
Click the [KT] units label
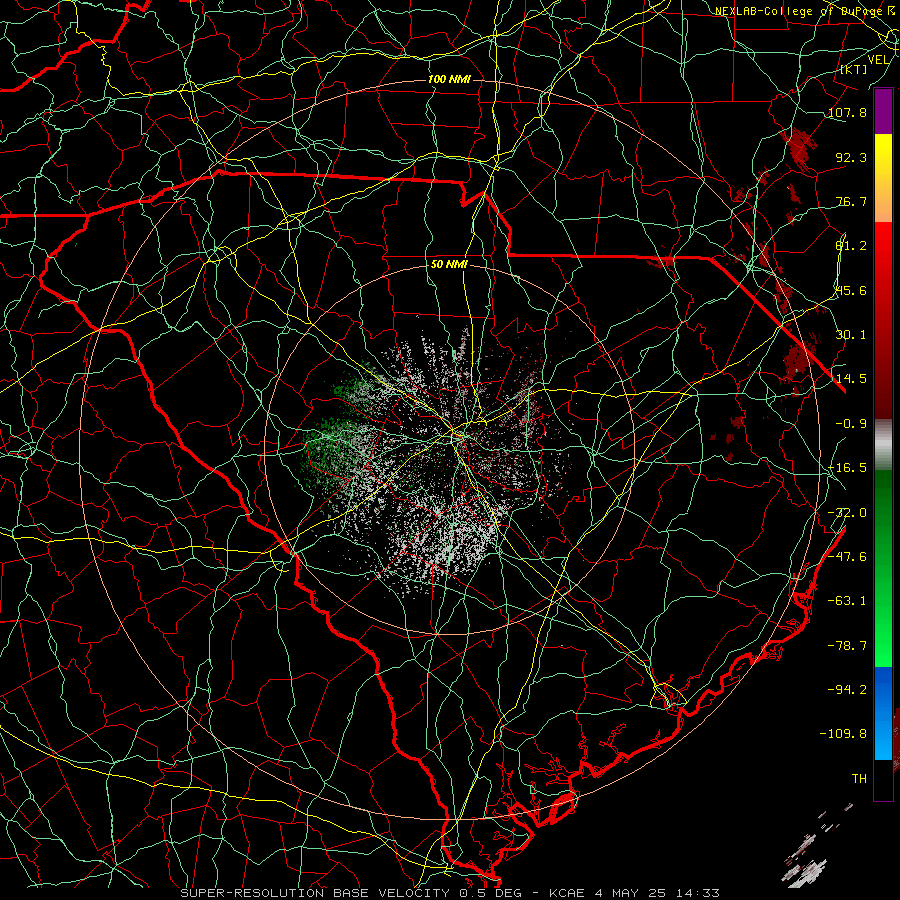tap(853, 69)
